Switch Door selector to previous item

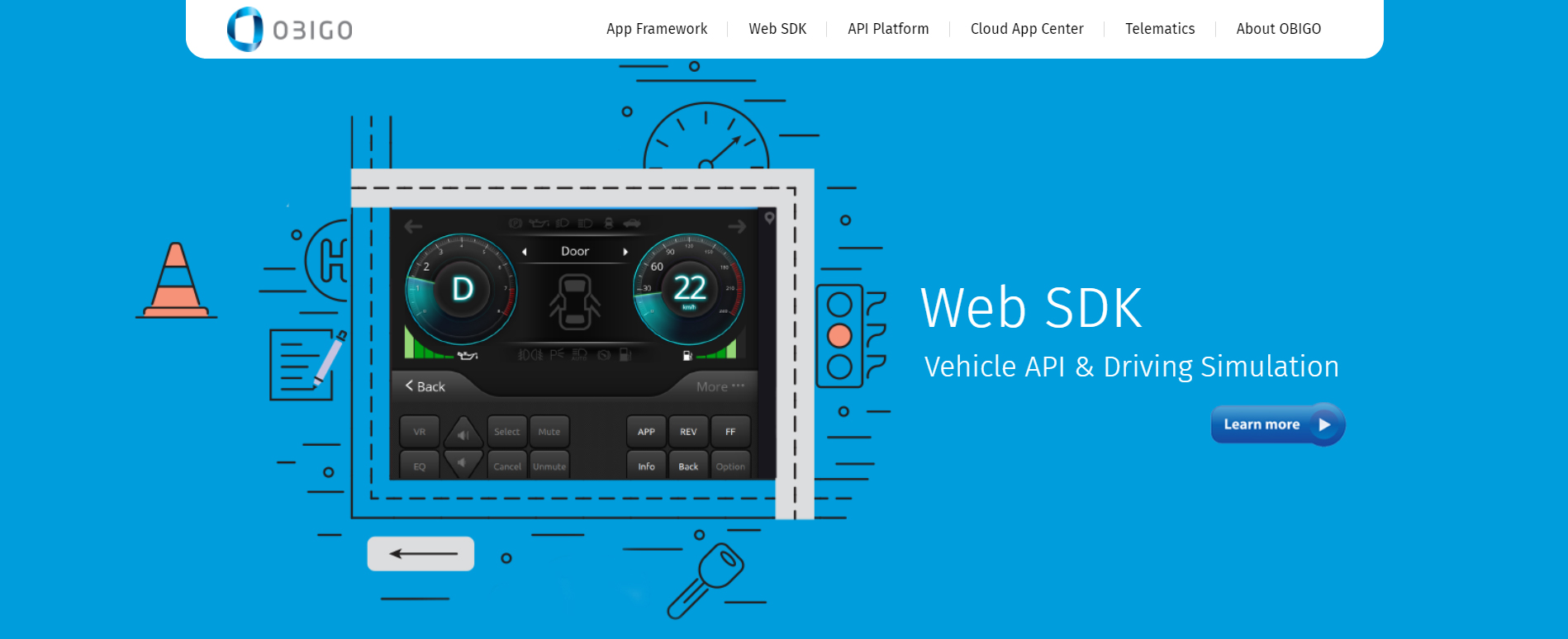coord(525,252)
